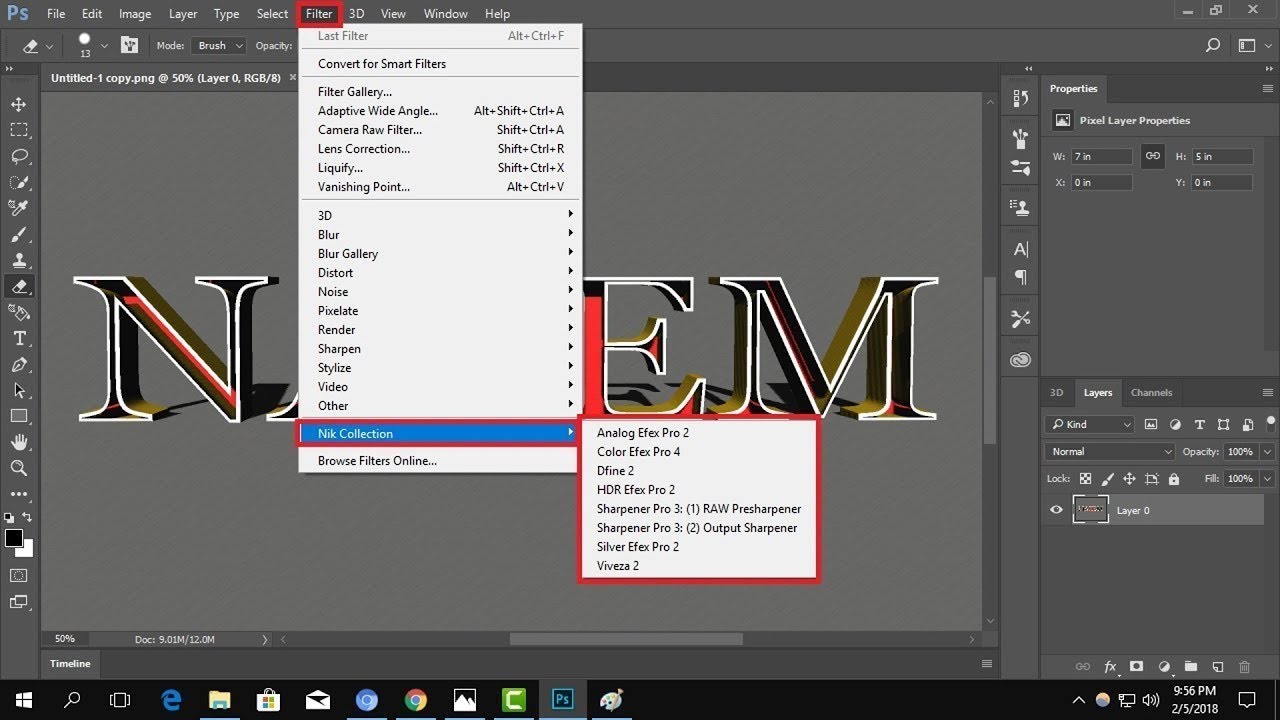
Task: Swap foreground and background colors
Action: click(27, 517)
